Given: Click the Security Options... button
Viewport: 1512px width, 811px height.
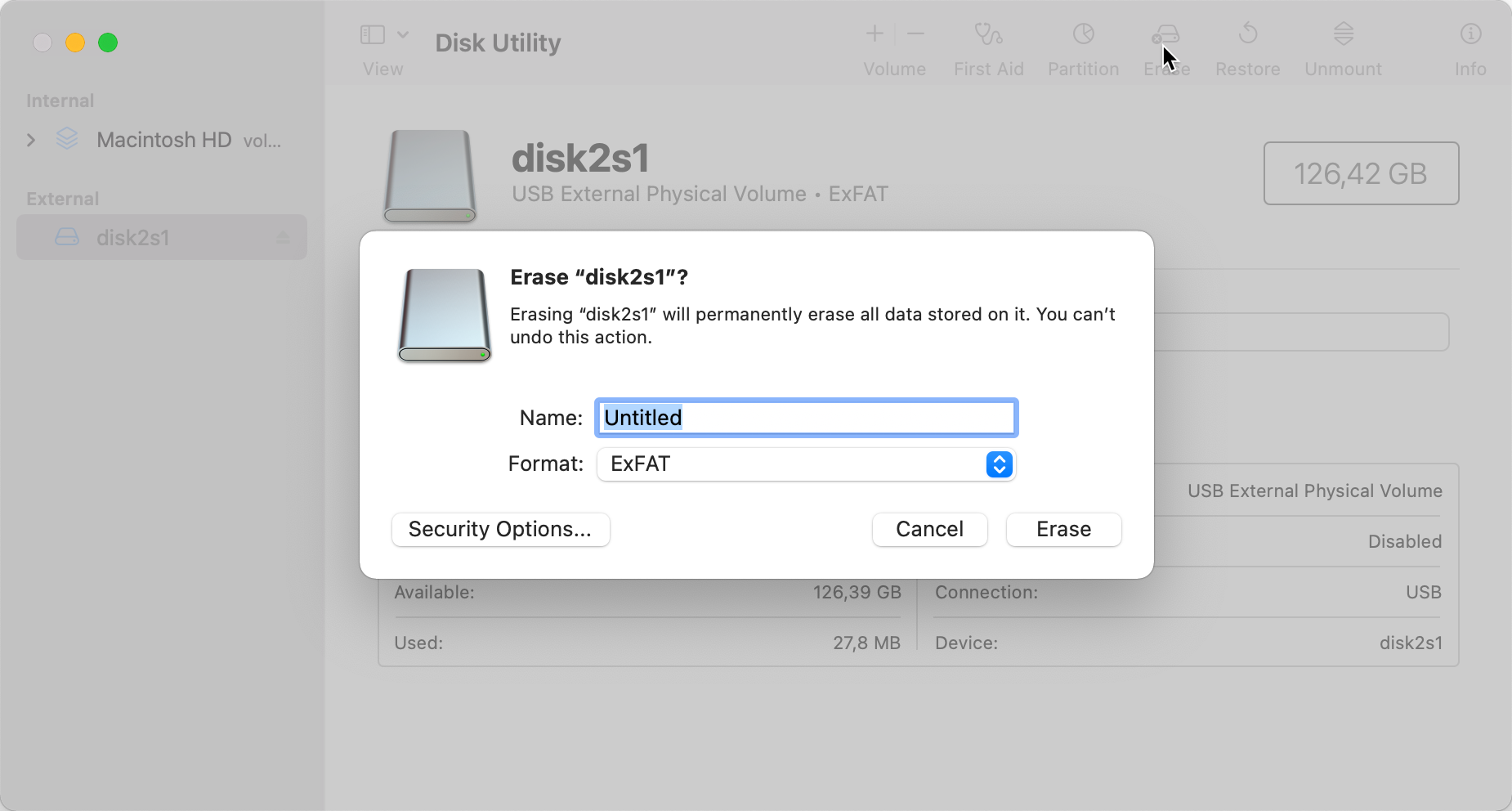Looking at the screenshot, I should point(500,530).
